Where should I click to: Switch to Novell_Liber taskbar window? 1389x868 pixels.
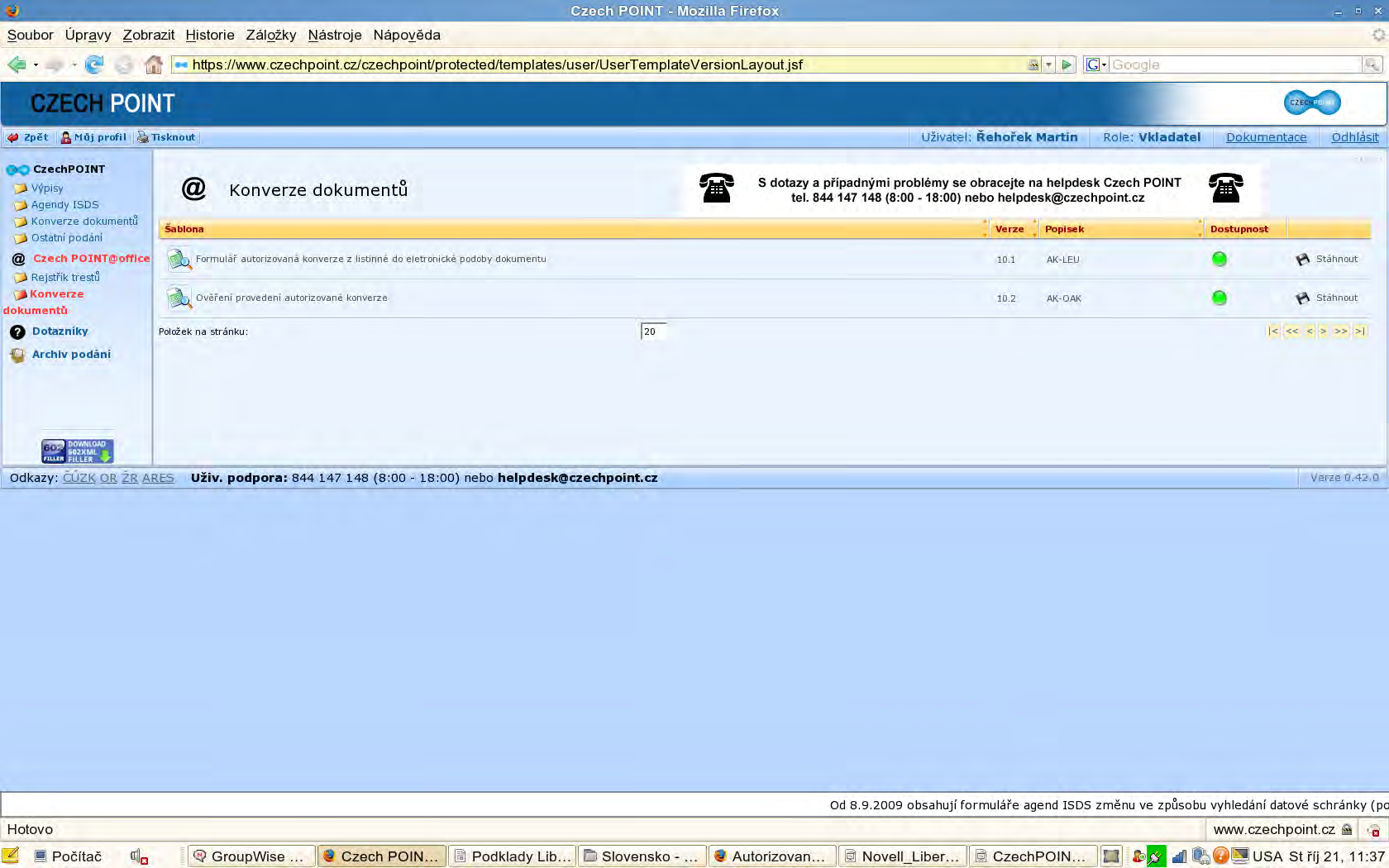tap(902, 856)
